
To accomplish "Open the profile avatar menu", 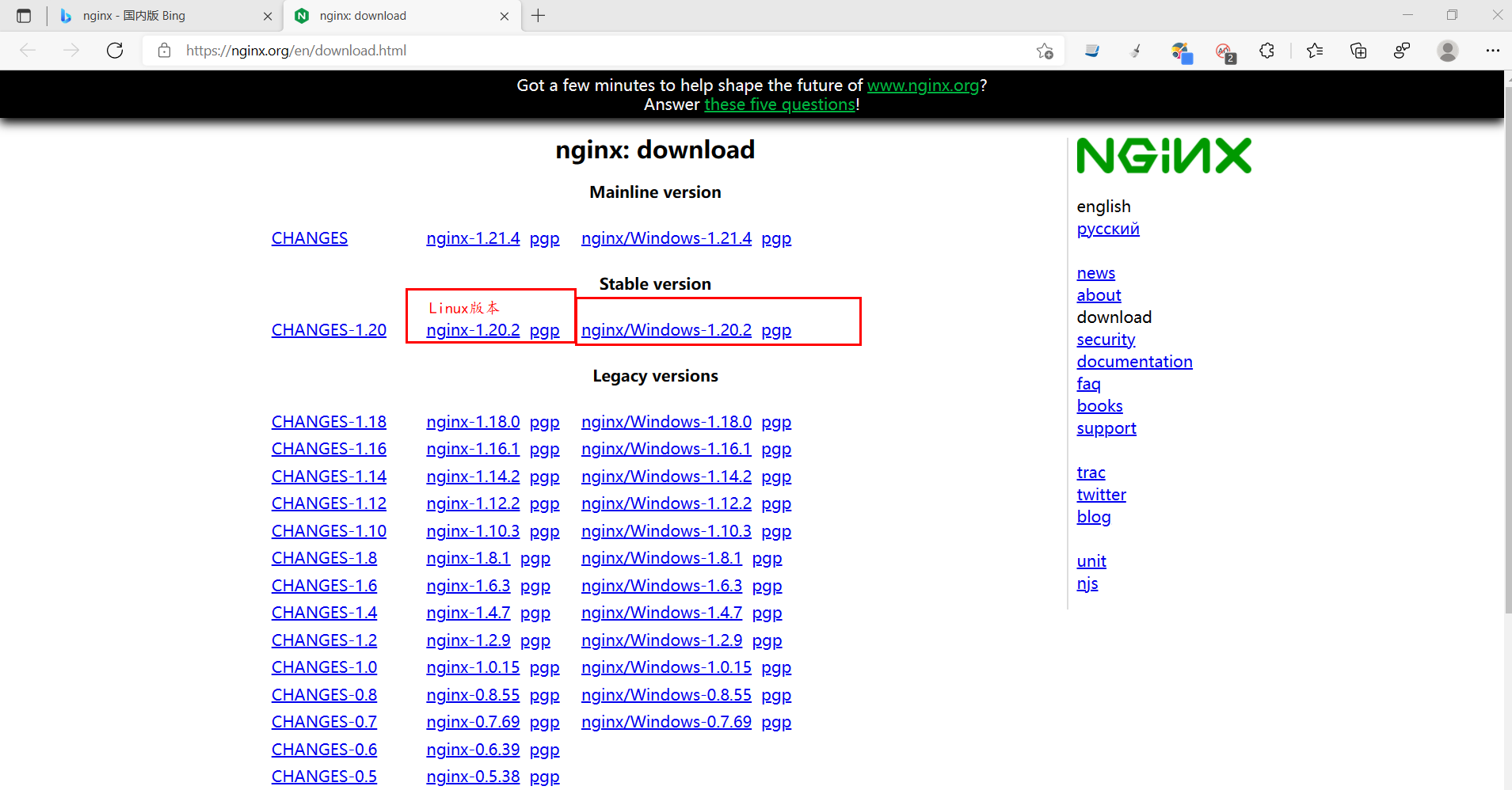I will [x=1448, y=51].
